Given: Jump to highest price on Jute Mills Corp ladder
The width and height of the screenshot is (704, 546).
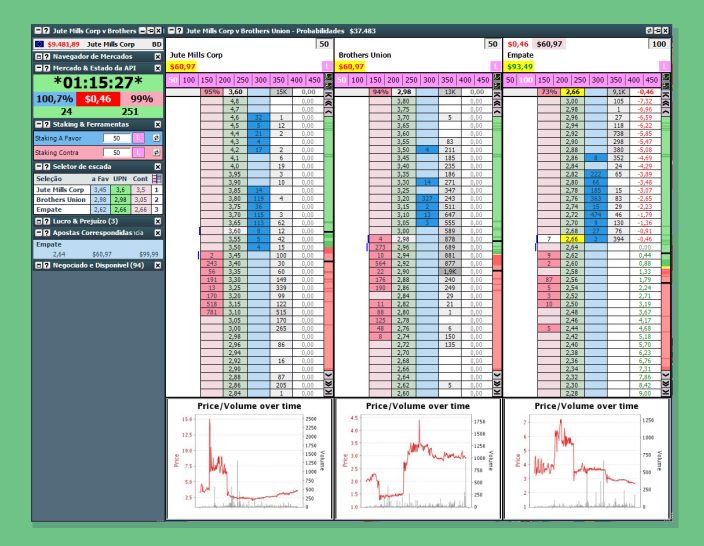Looking at the screenshot, I should 328,95.
